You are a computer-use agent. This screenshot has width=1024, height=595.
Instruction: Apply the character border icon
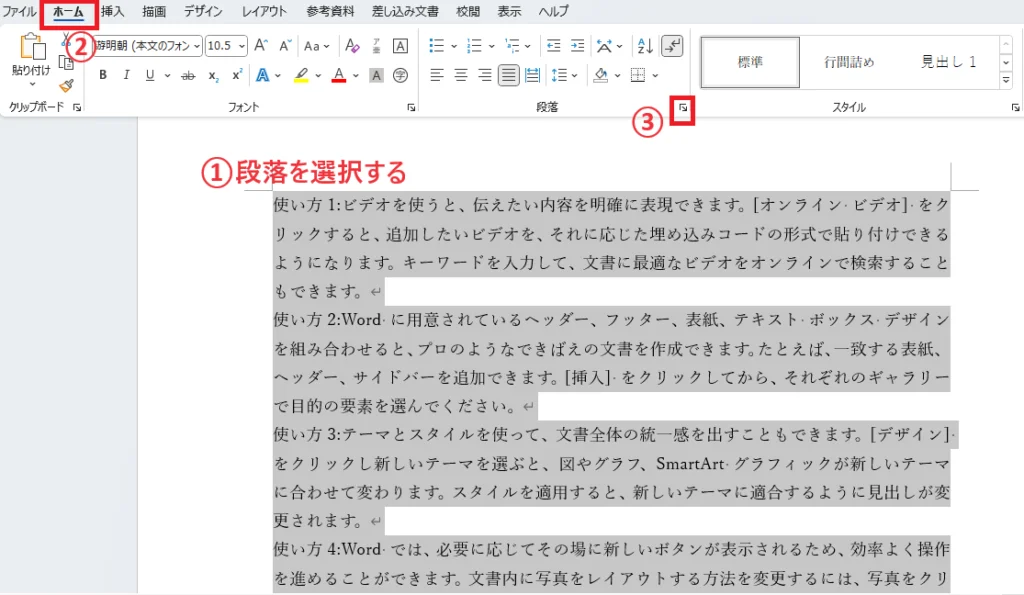point(400,46)
